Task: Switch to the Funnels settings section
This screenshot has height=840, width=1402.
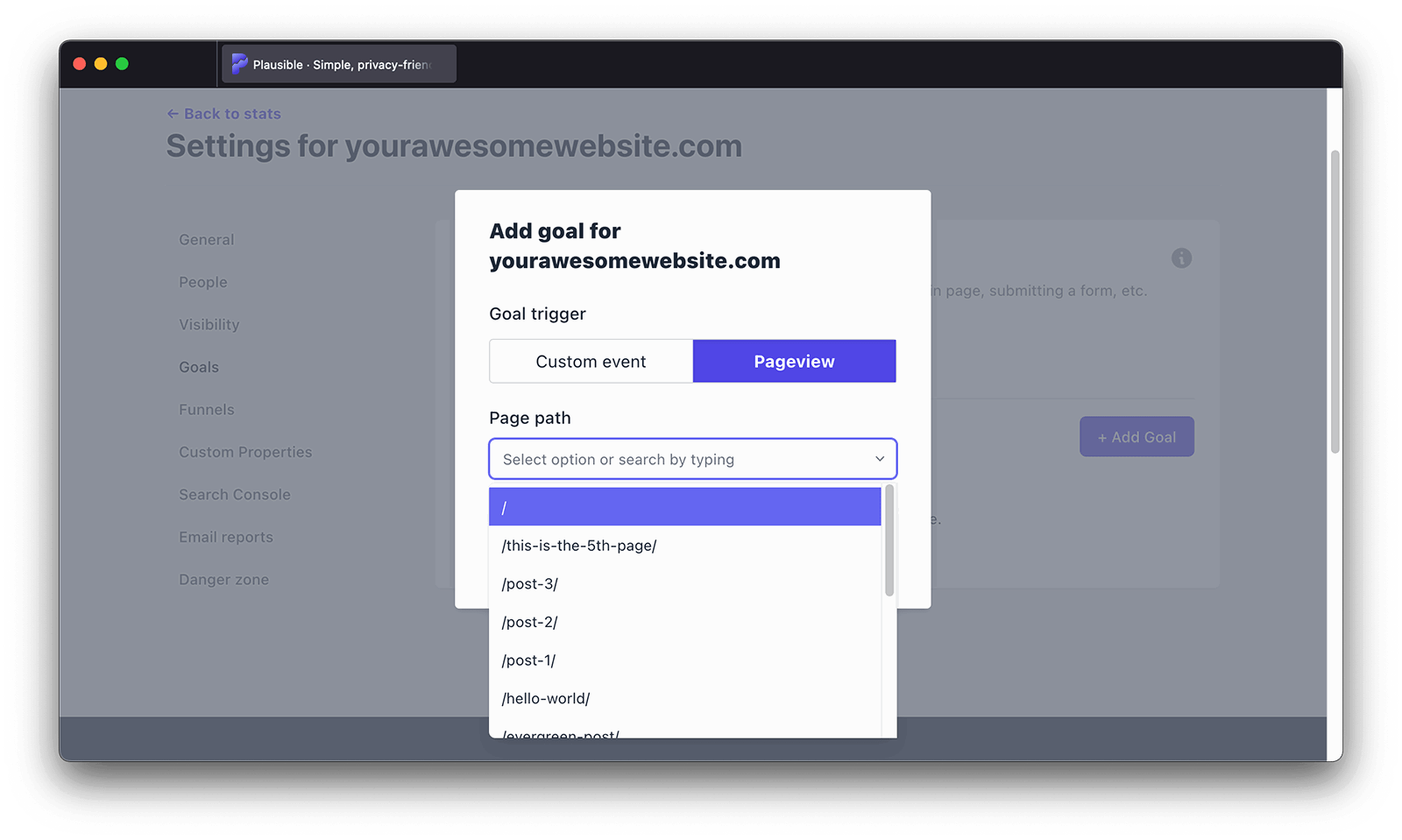Action: point(206,408)
